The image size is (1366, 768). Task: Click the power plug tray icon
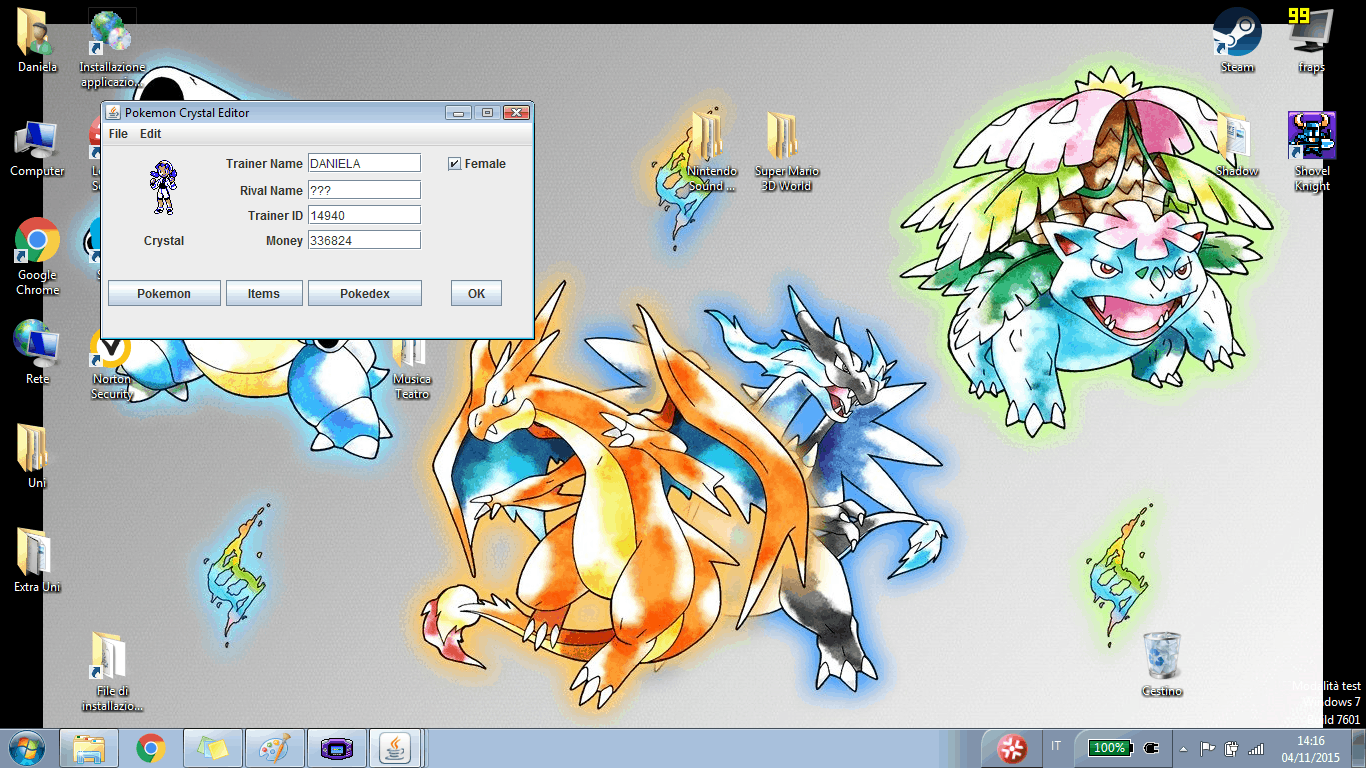pyautogui.click(x=1151, y=747)
